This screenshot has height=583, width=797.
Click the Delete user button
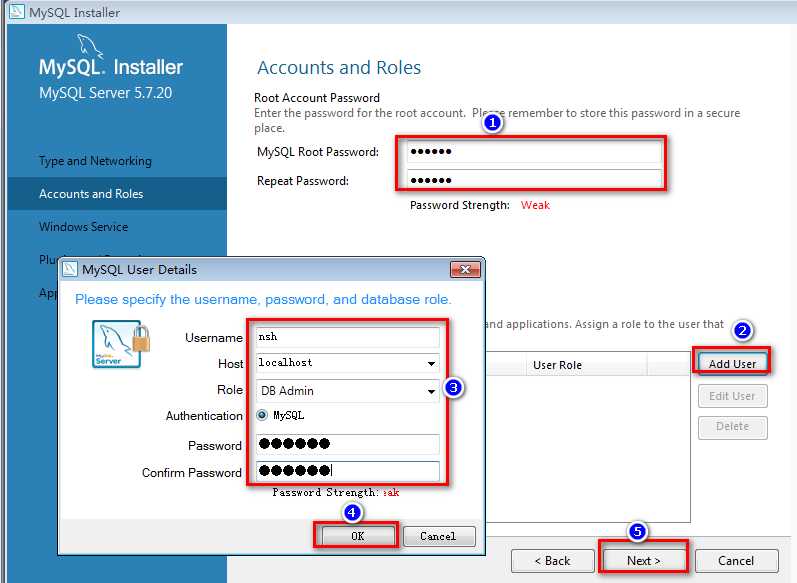(x=732, y=426)
